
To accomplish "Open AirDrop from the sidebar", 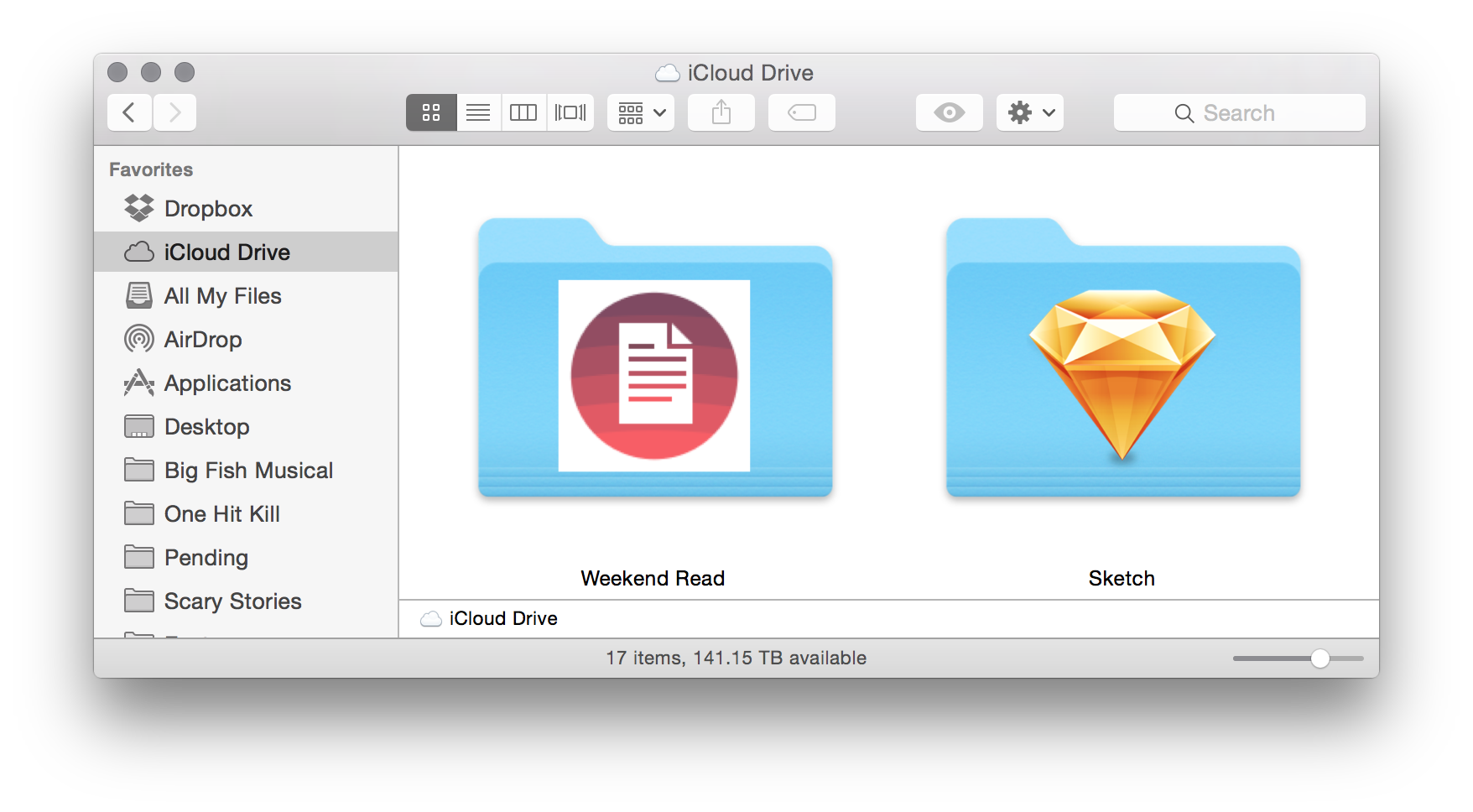I will click(246, 339).
